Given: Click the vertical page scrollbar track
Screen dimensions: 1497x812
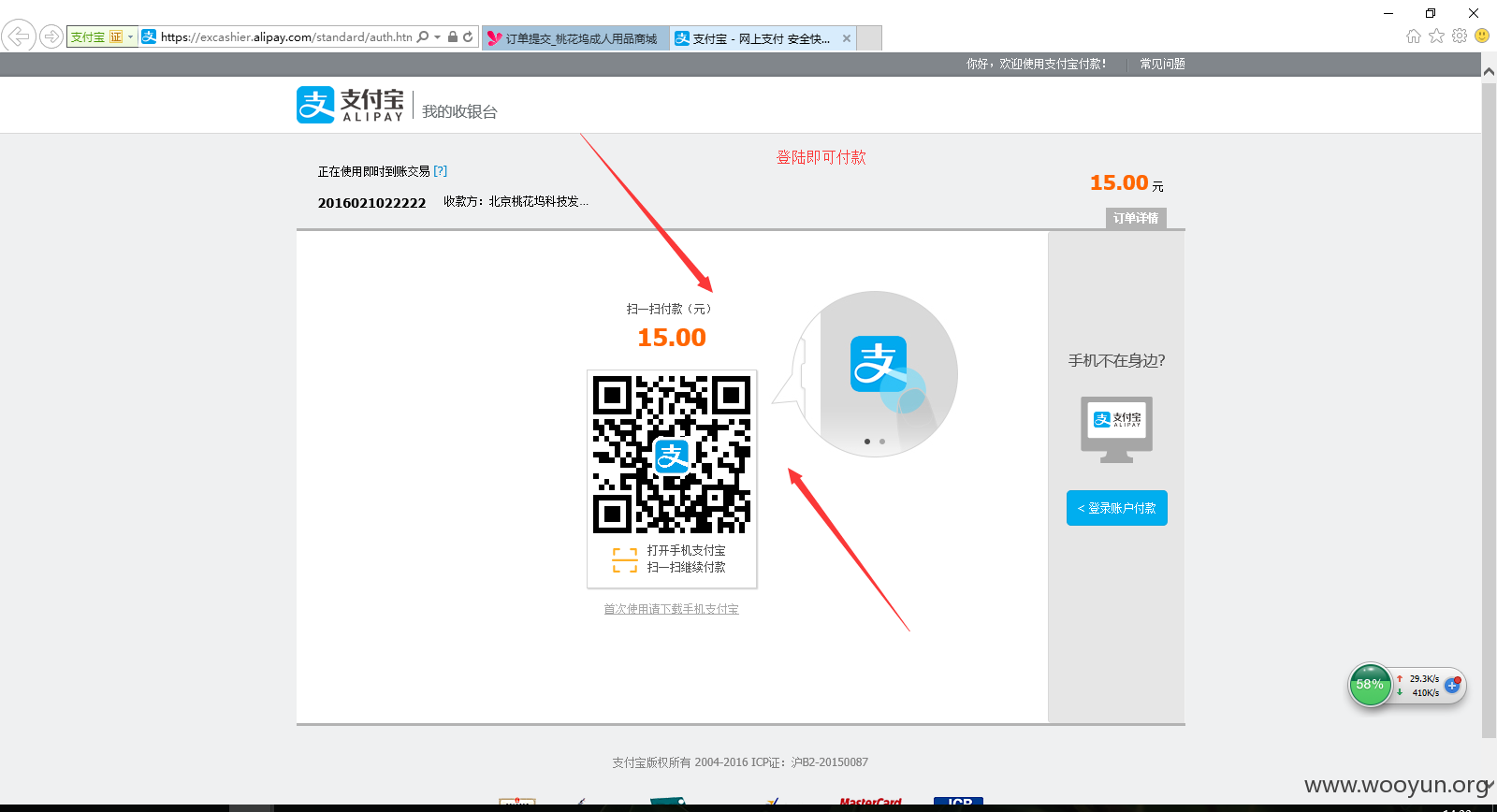Looking at the screenshot, I should pyautogui.click(x=1489, y=412).
